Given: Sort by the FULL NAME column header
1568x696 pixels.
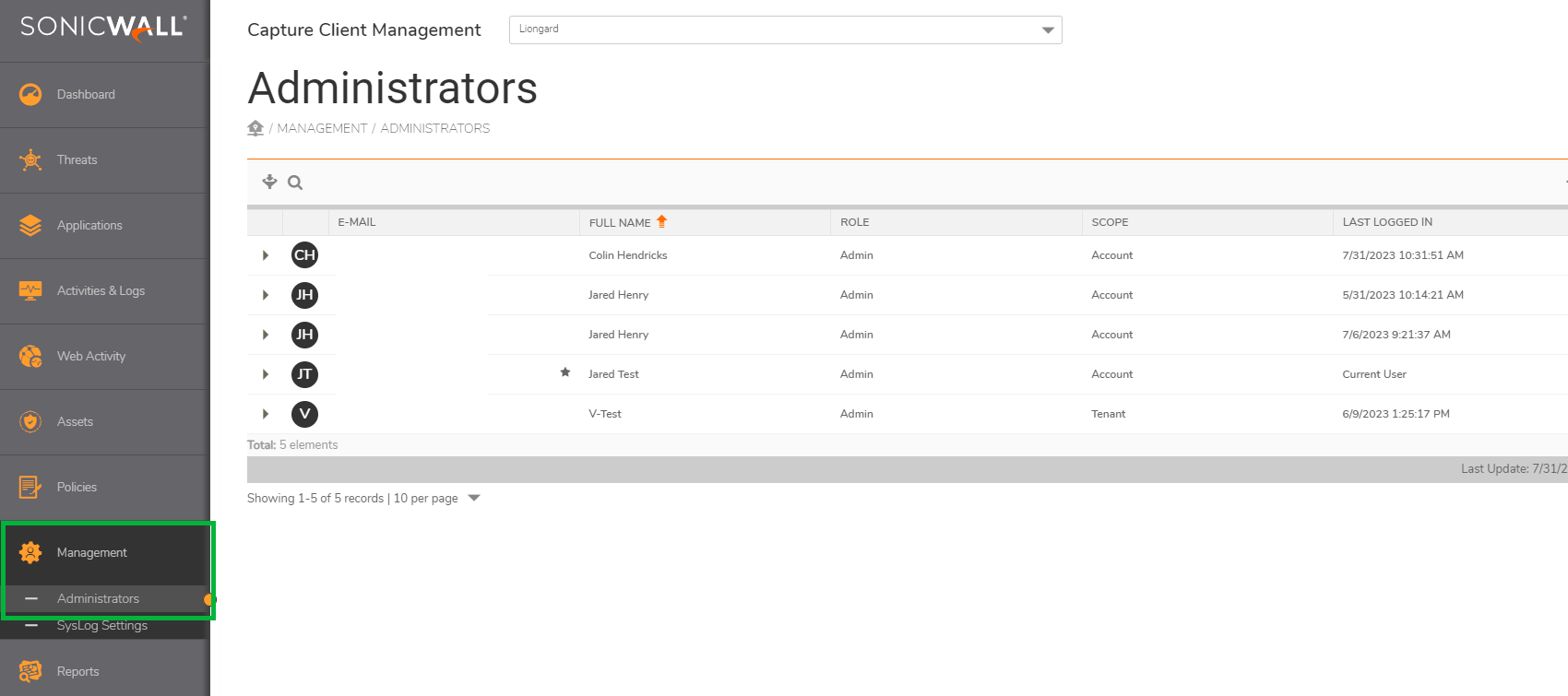Looking at the screenshot, I should pos(705,222).
